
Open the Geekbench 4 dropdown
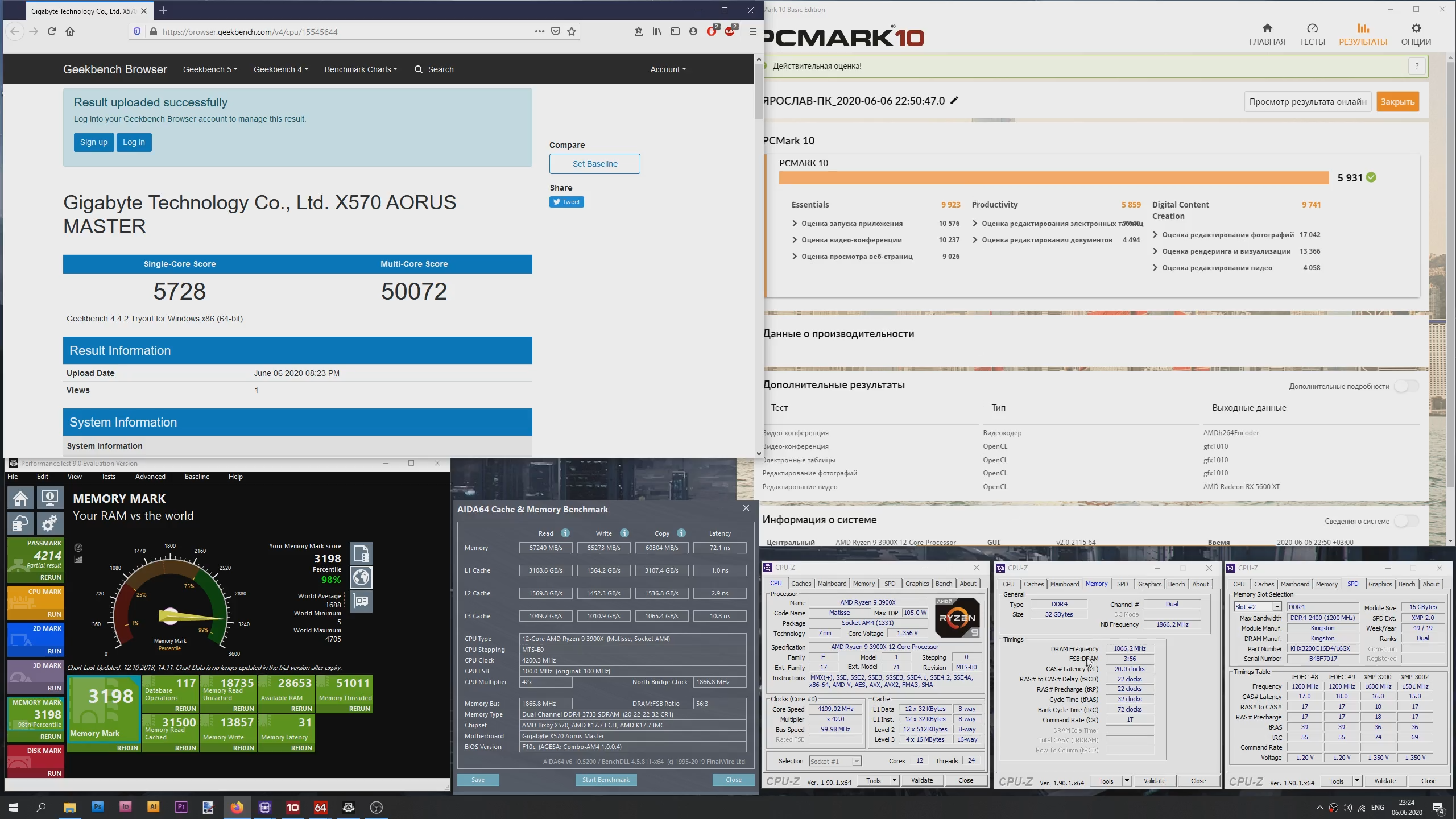pos(281,69)
